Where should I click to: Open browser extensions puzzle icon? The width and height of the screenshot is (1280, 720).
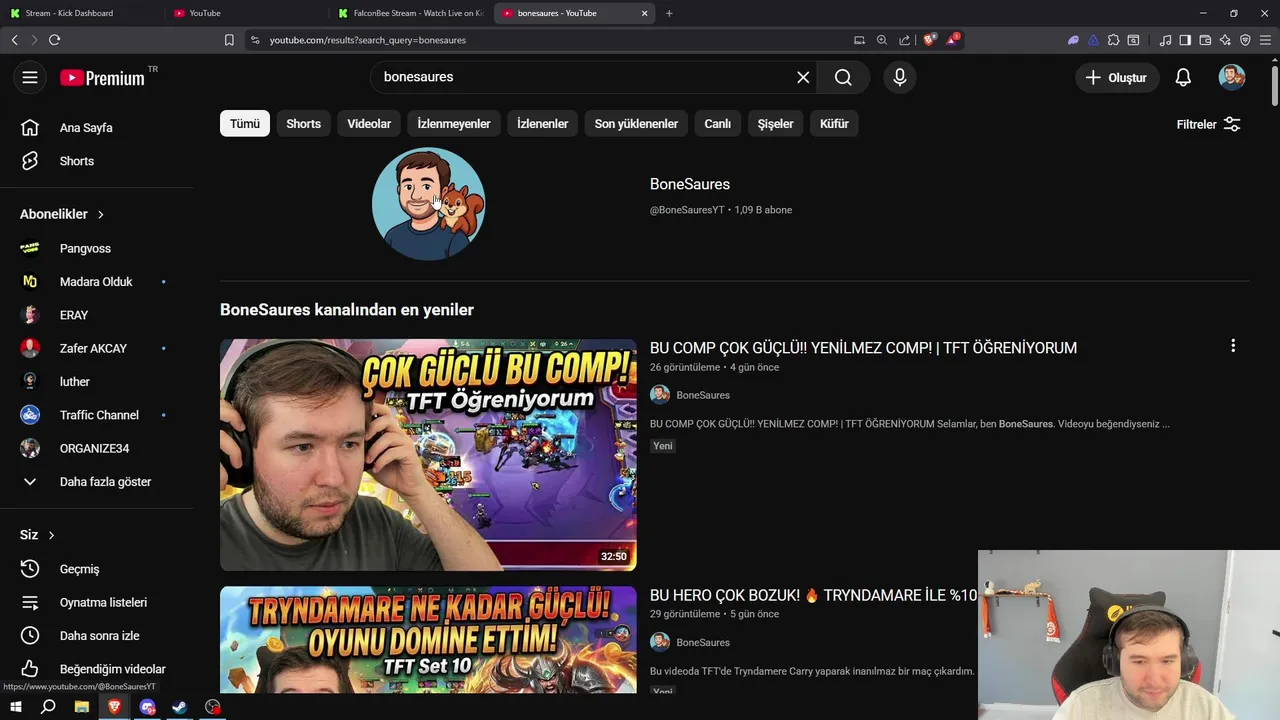(x=1113, y=40)
